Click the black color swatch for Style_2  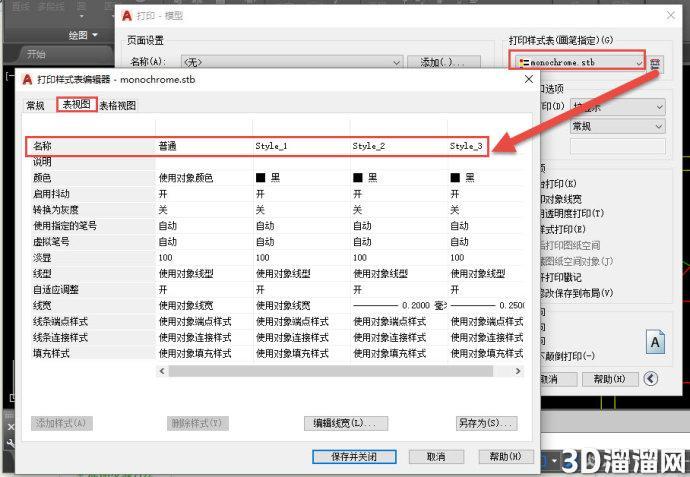(358, 178)
